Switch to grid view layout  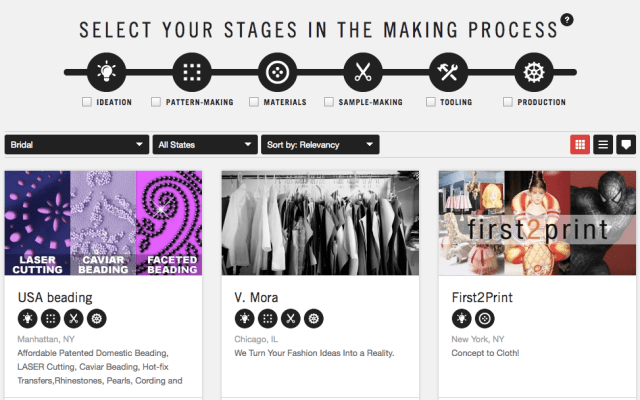(580, 144)
